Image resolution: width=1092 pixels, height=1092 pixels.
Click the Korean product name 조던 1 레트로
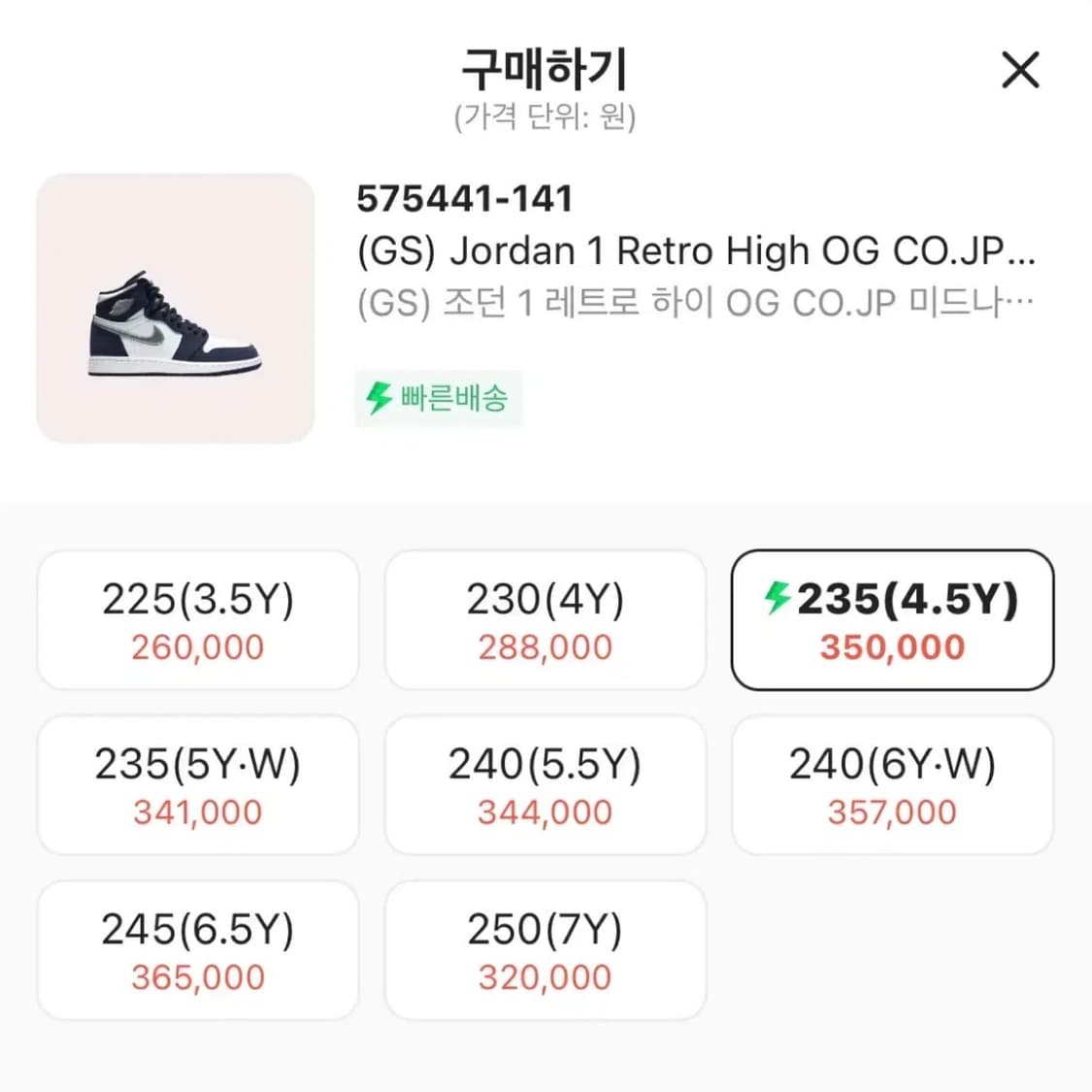pos(696,303)
